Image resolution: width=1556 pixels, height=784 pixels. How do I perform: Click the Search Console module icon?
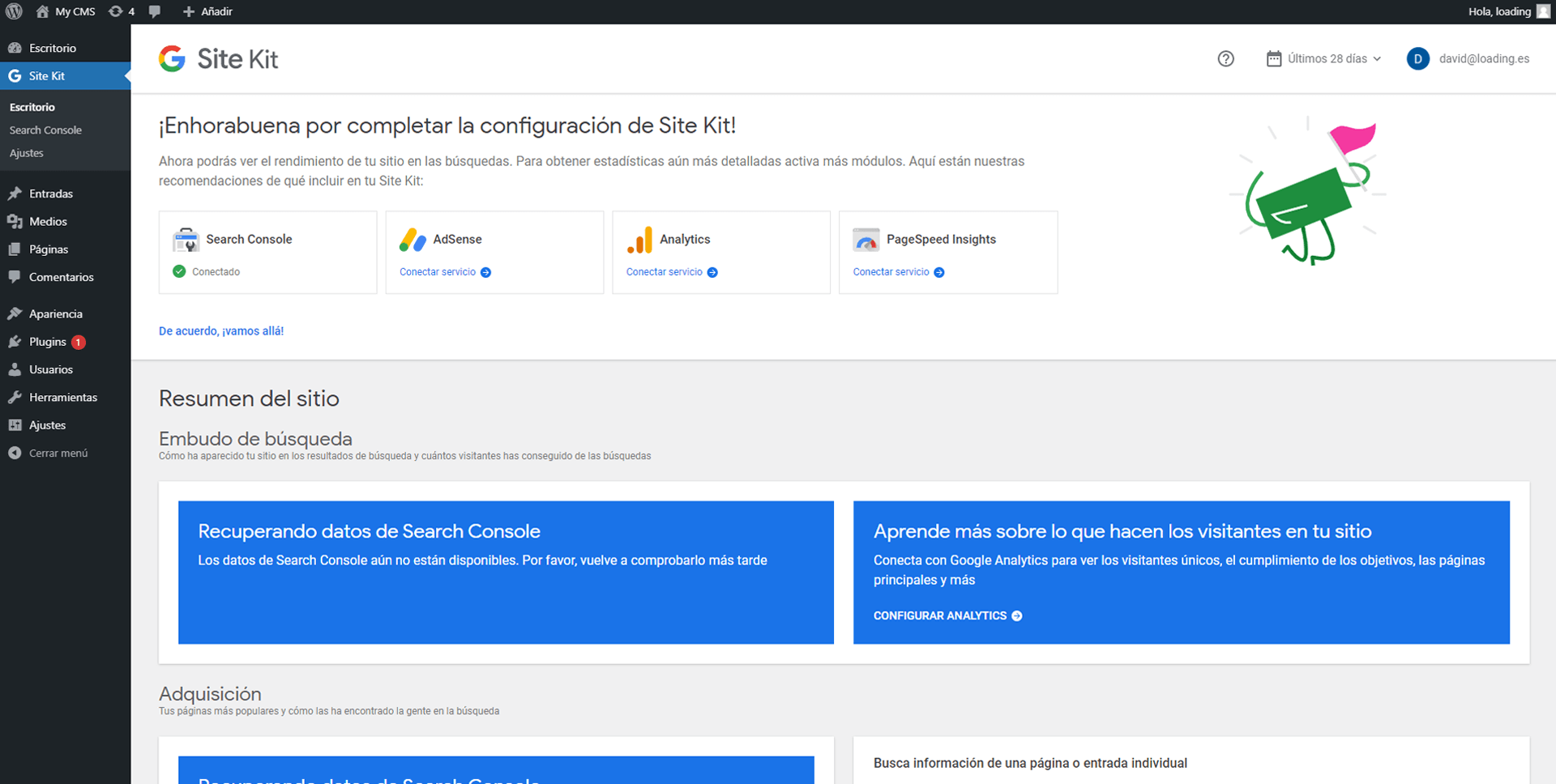(186, 240)
